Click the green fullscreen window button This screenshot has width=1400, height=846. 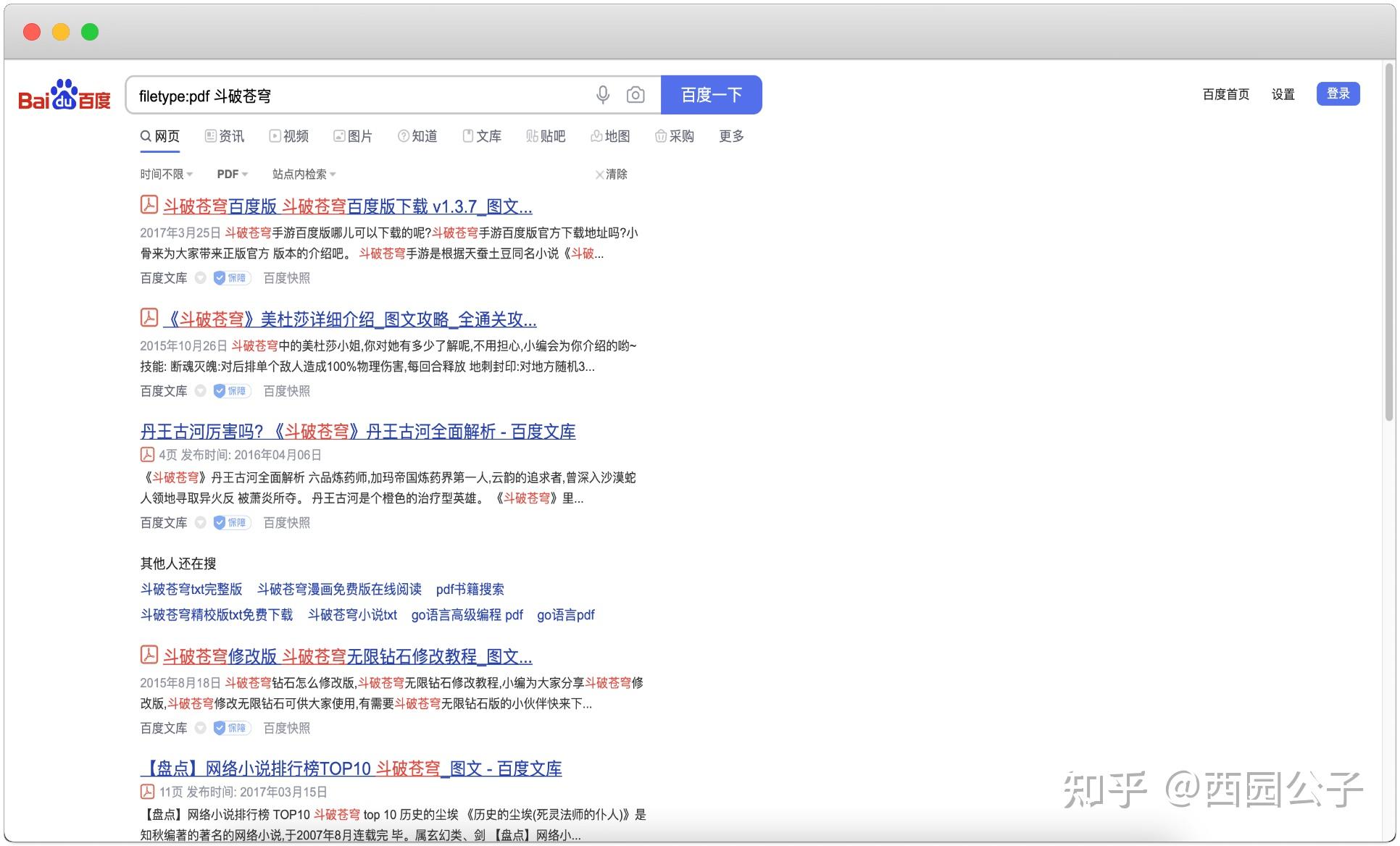90,32
